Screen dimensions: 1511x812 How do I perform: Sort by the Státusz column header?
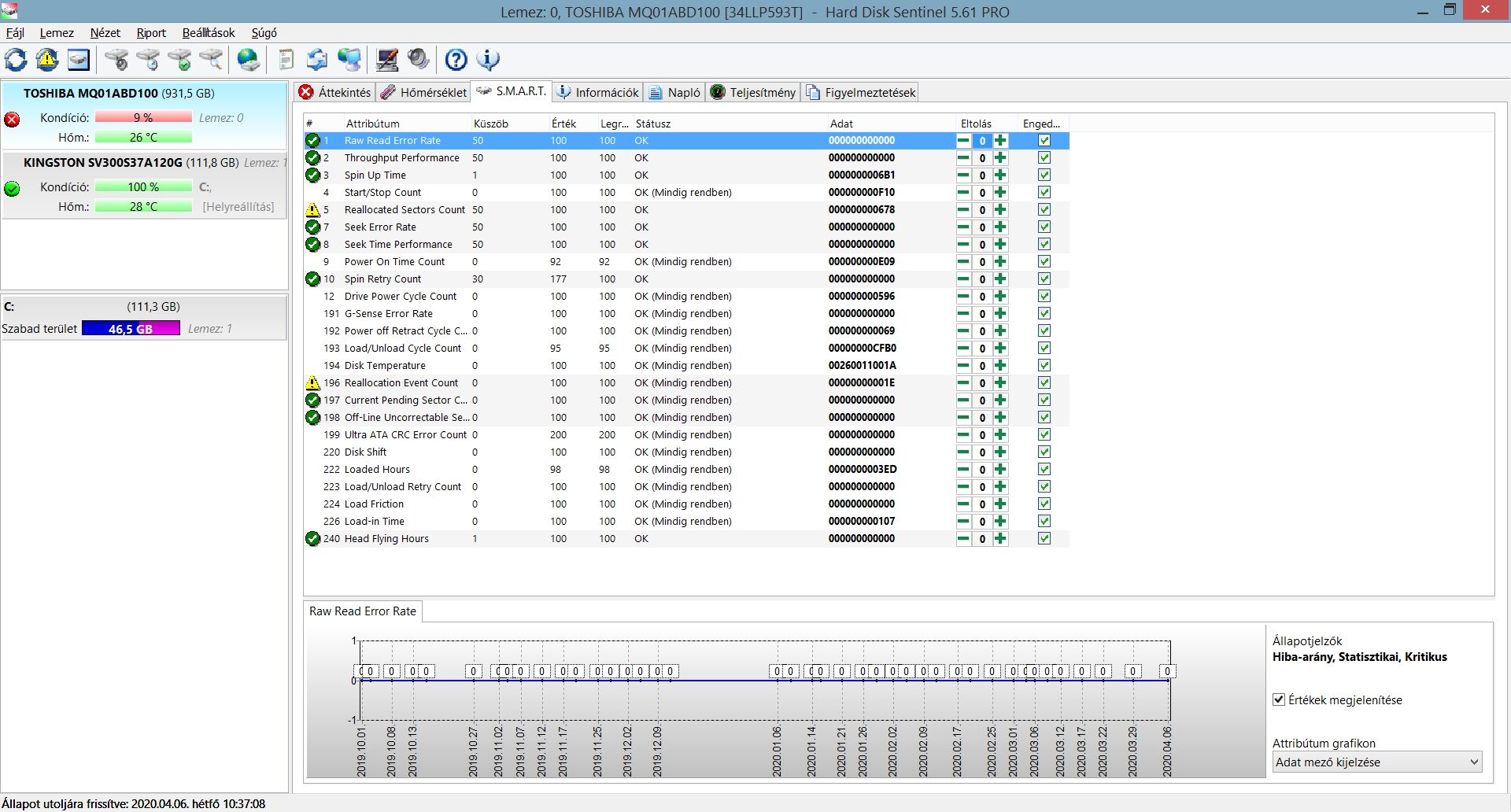[x=729, y=124]
